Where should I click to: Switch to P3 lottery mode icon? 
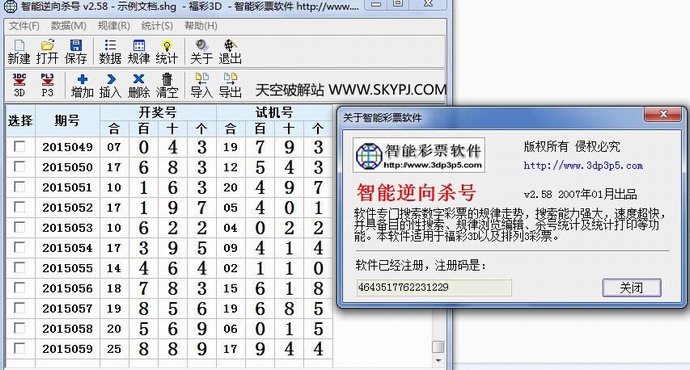(47, 85)
